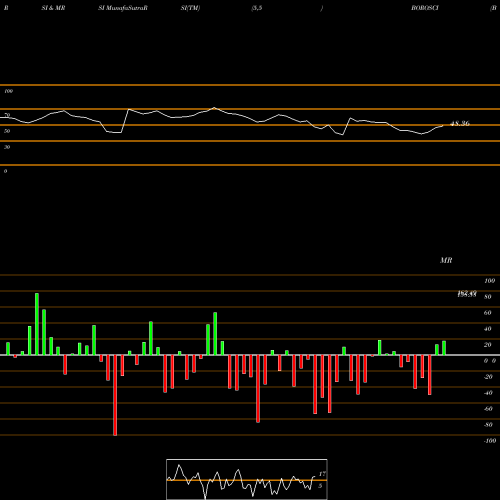
Task: Select the MR heading above the histogram
Action: (x=446, y=260)
